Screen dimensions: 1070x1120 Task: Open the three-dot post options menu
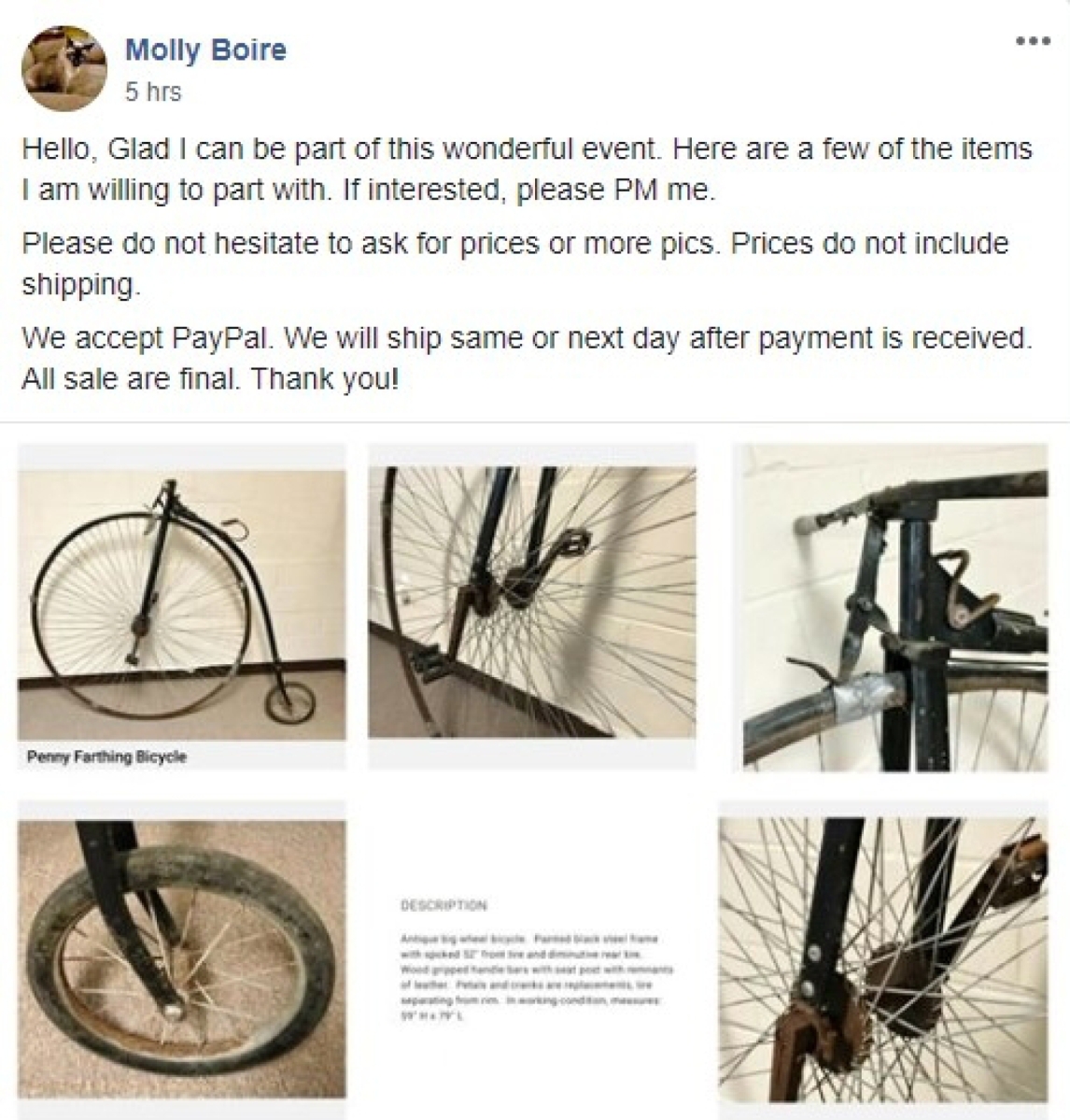pos(1033,41)
